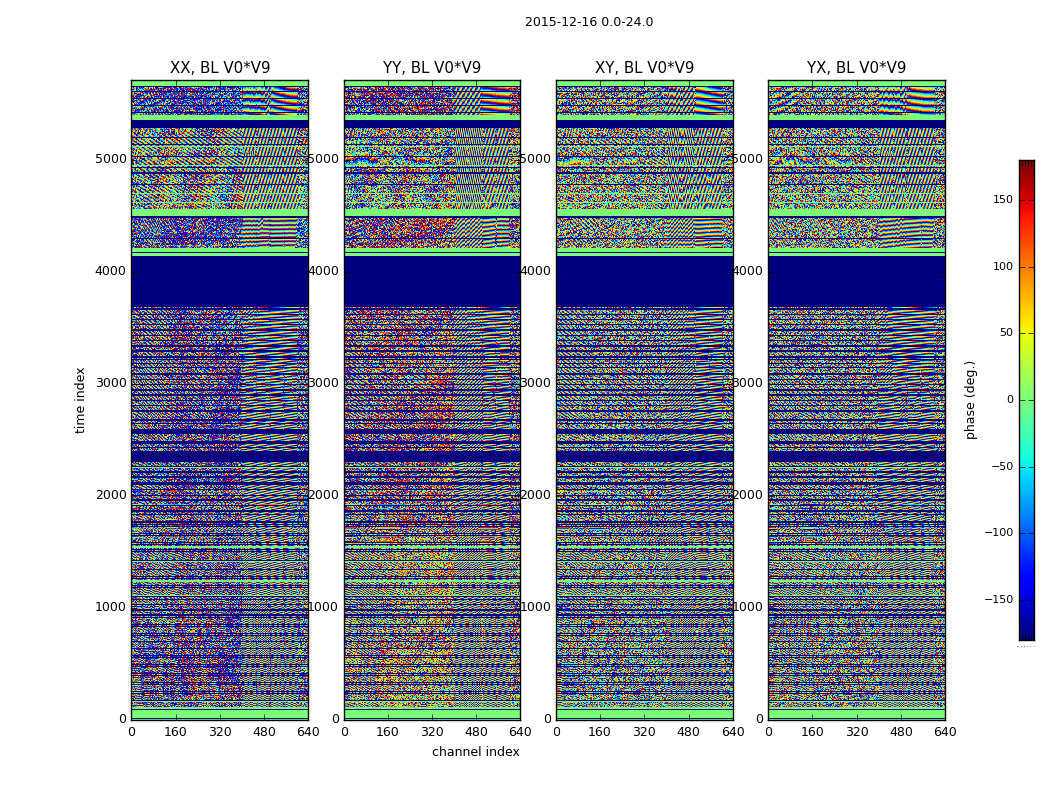The image size is (1050, 800).
Task: Select the "YY, BL V0*V9" subplot title
Action: [432, 68]
